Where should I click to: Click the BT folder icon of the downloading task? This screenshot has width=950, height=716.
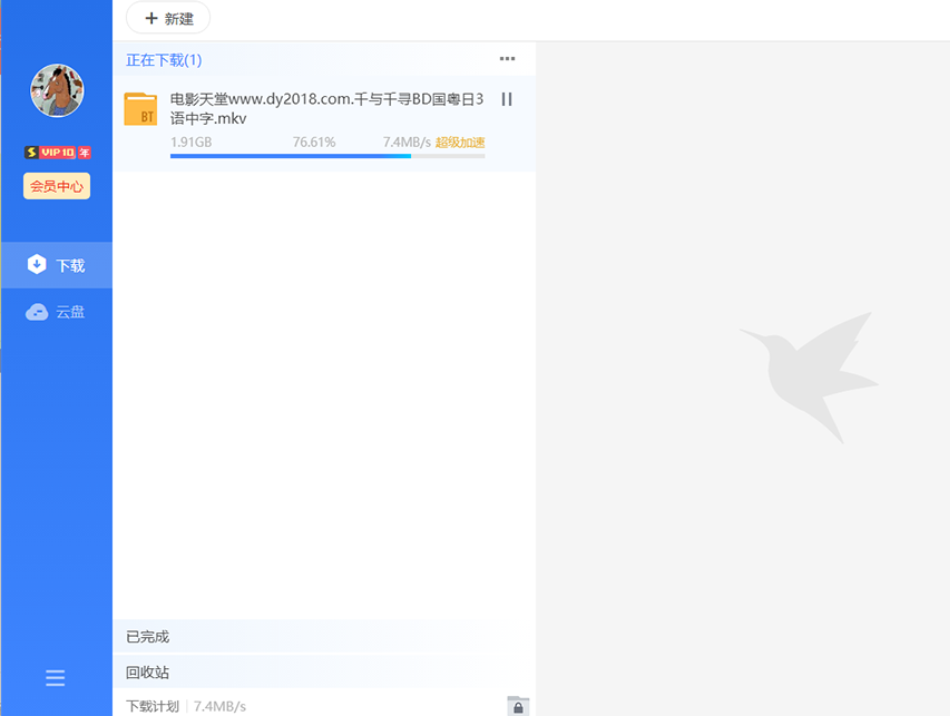point(140,108)
